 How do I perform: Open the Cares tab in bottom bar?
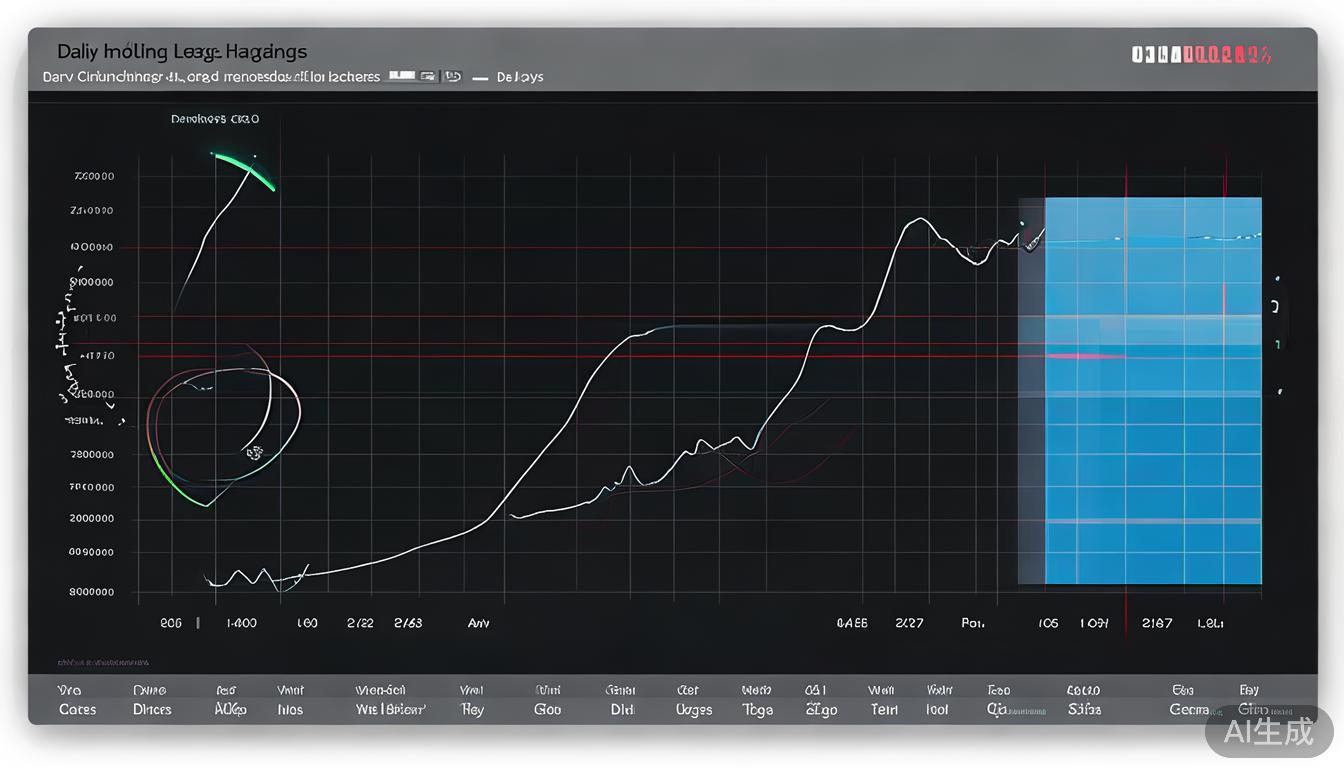click(x=77, y=709)
